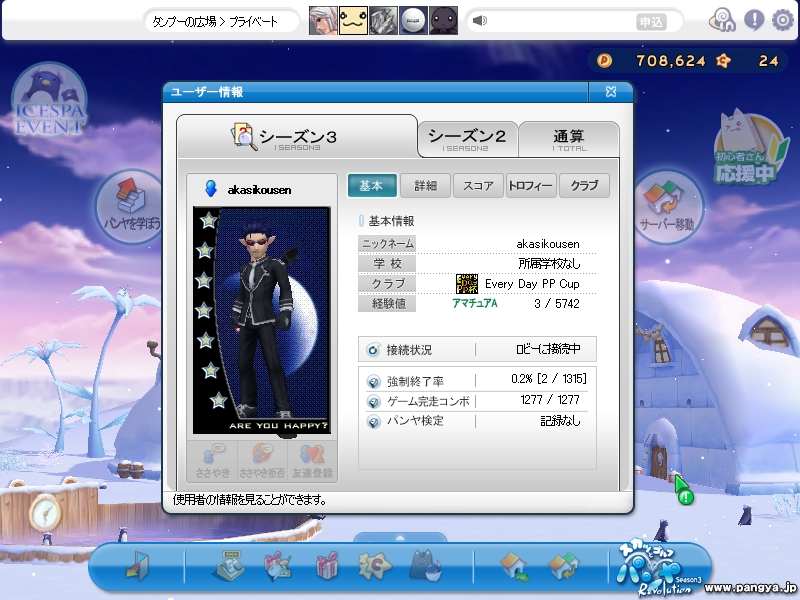Switch to the シーズン3 season tab
This screenshot has width=800, height=600.
tap(297, 137)
